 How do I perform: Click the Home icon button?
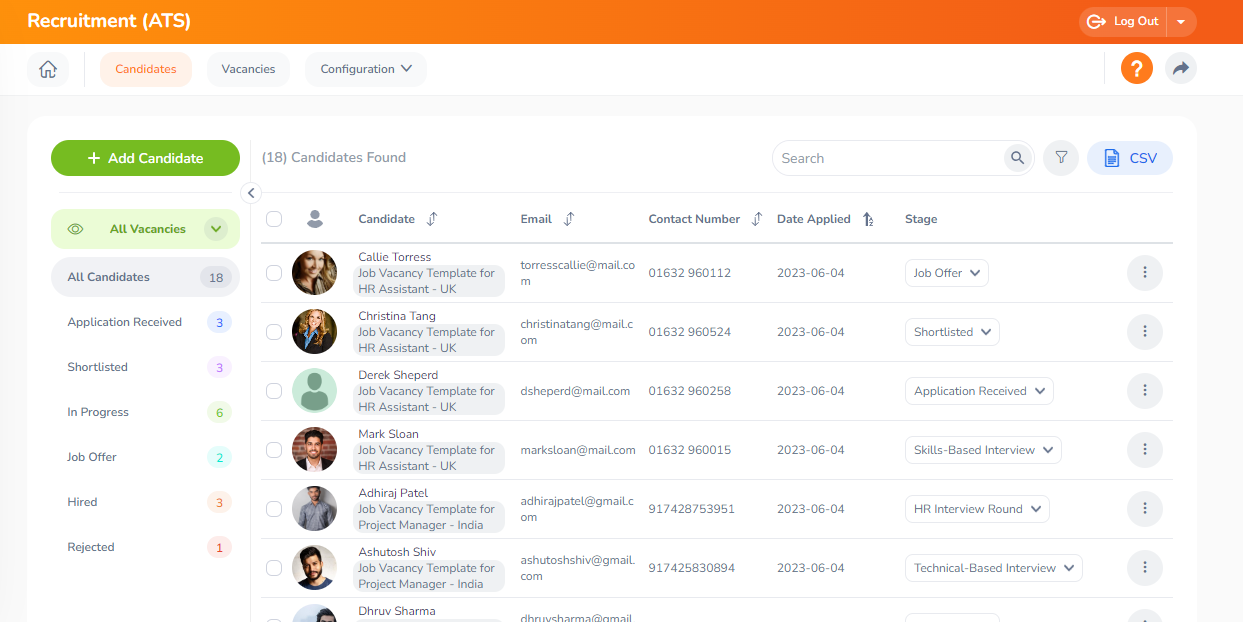click(x=47, y=69)
